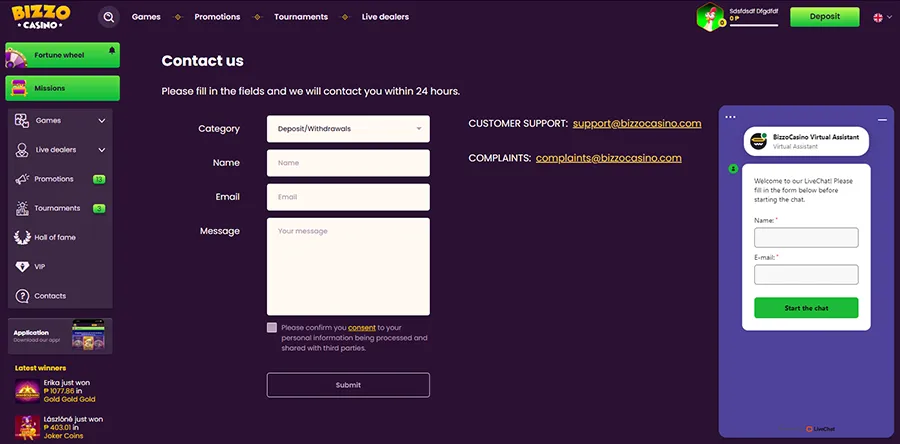
Task: Click the username Sdsfdsdf Dfgdfdf
Action: 754,10
